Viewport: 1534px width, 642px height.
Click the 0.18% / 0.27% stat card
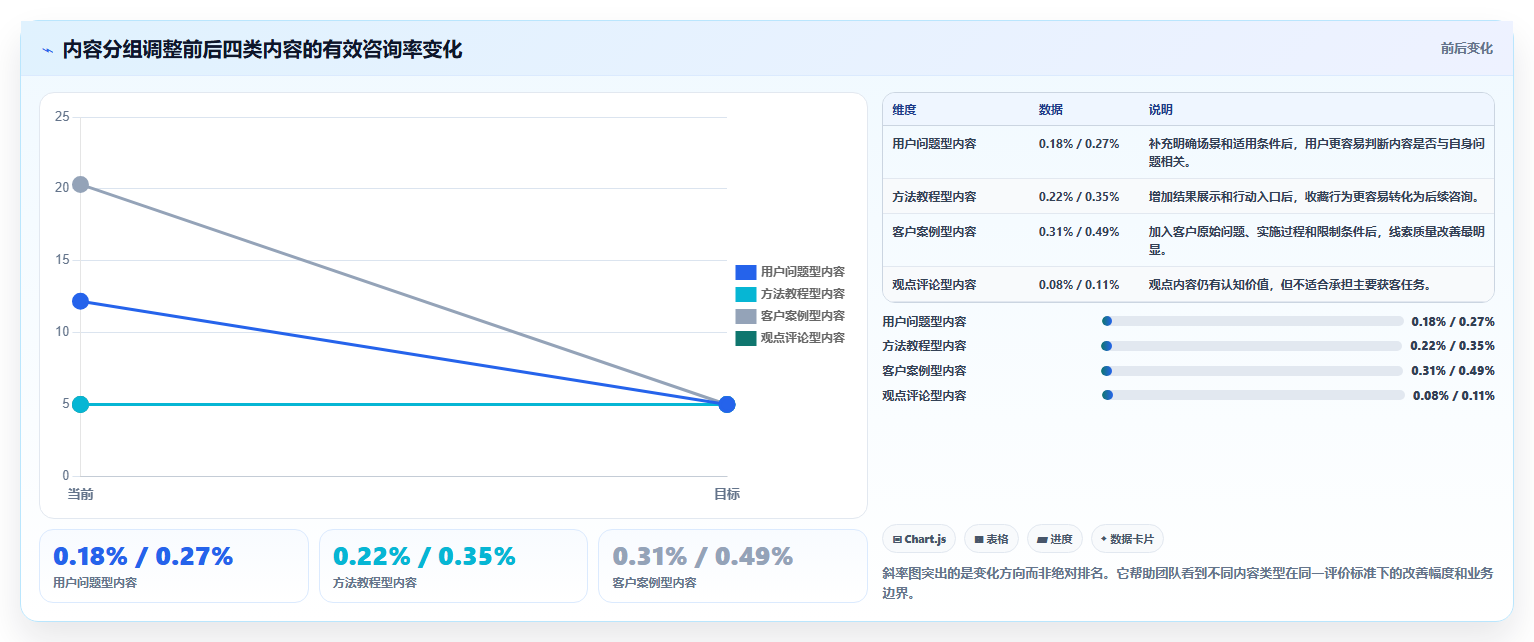[174, 566]
